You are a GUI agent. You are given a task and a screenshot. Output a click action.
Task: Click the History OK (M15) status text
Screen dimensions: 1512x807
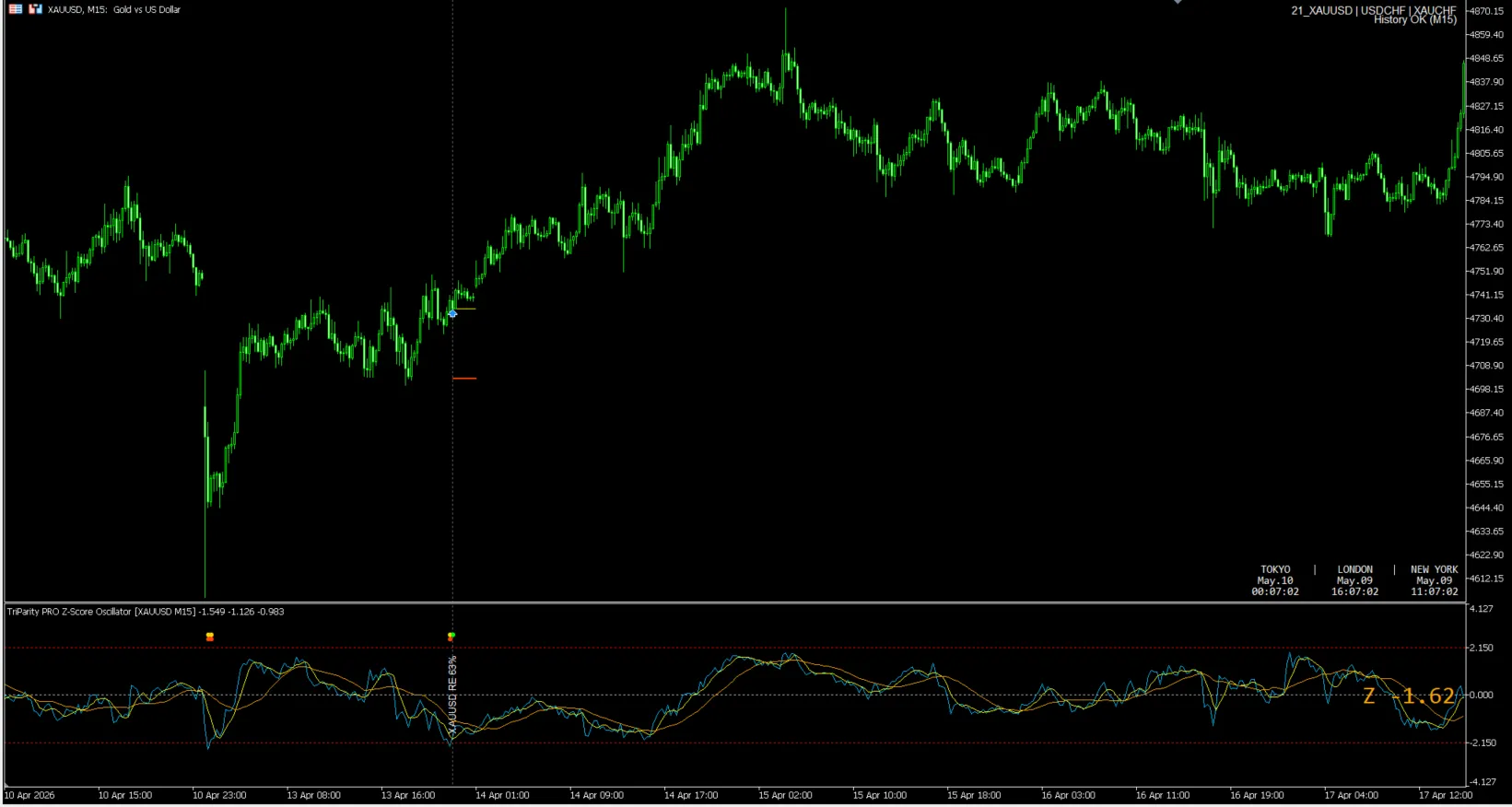tap(1415, 19)
